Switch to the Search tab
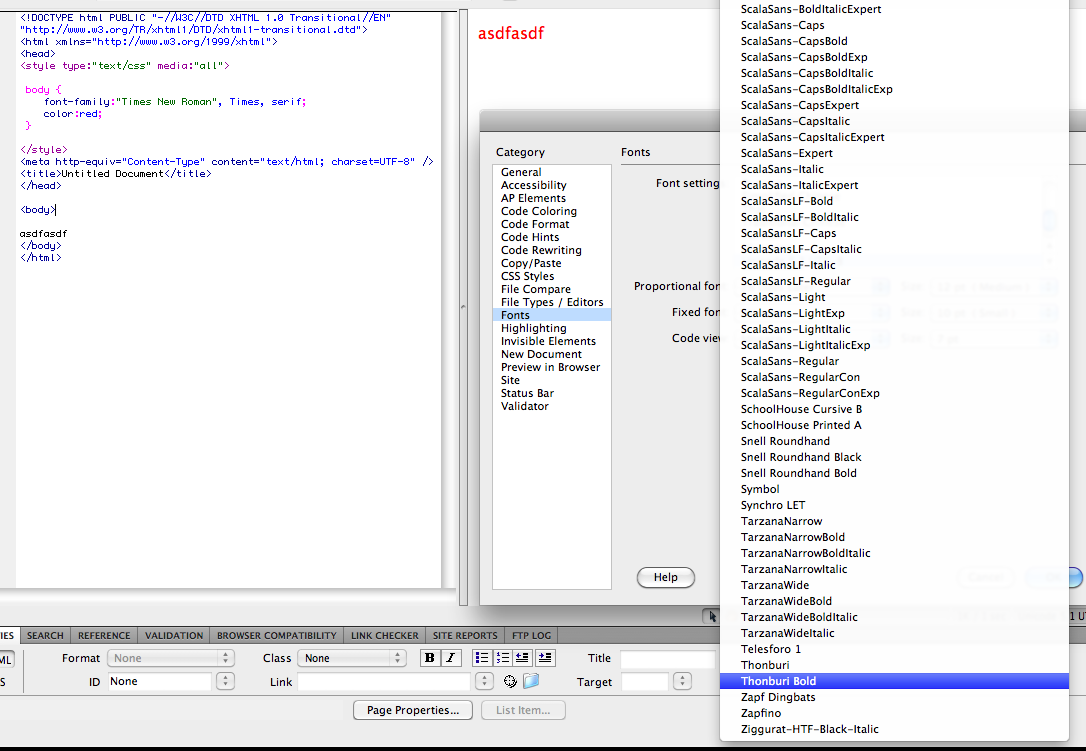 pos(45,635)
